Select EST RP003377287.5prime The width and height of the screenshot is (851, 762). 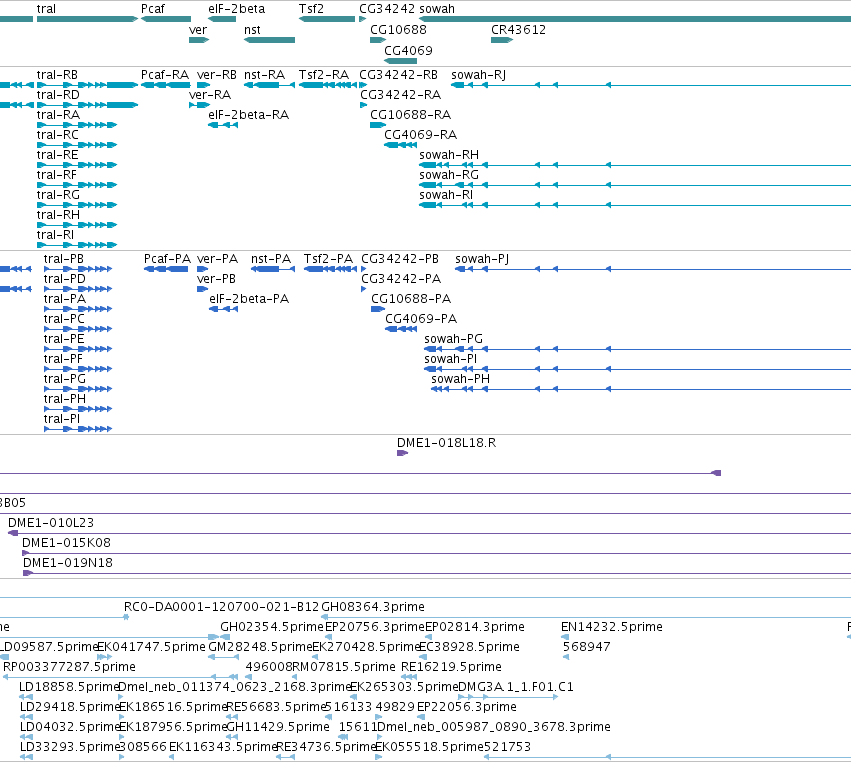[x=69, y=668]
